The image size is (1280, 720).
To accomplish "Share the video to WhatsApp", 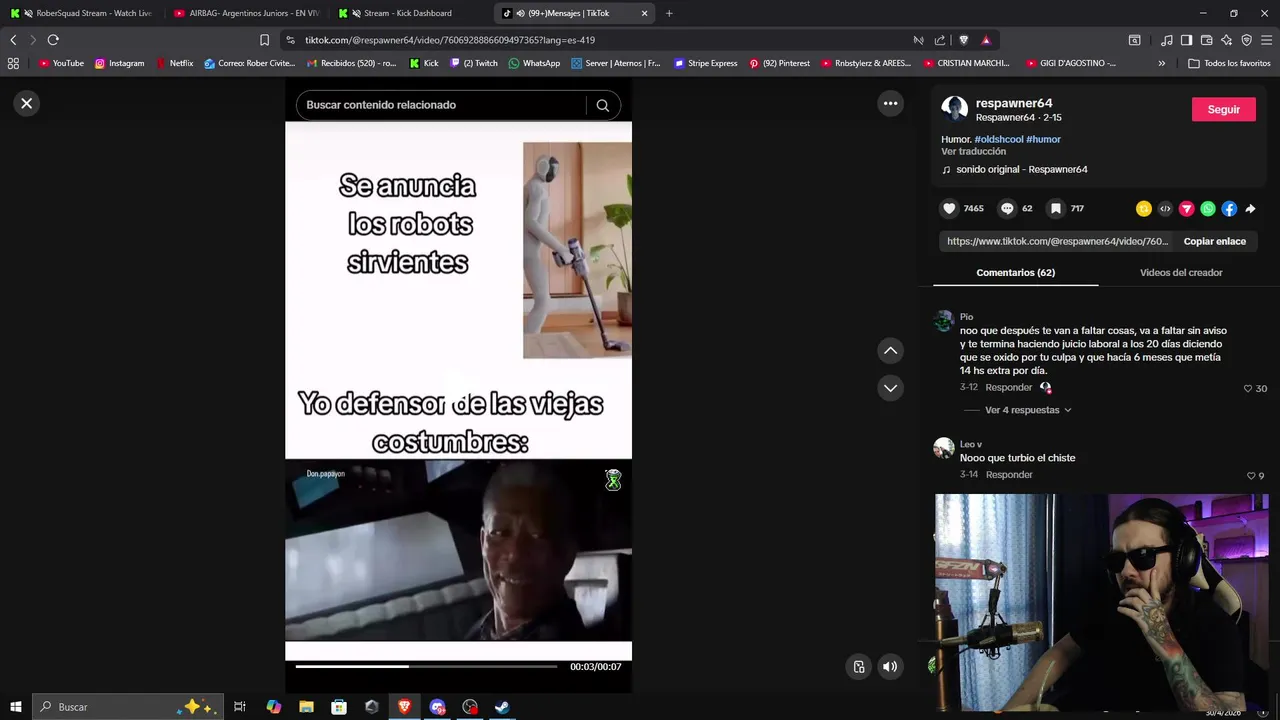I will (x=1208, y=209).
